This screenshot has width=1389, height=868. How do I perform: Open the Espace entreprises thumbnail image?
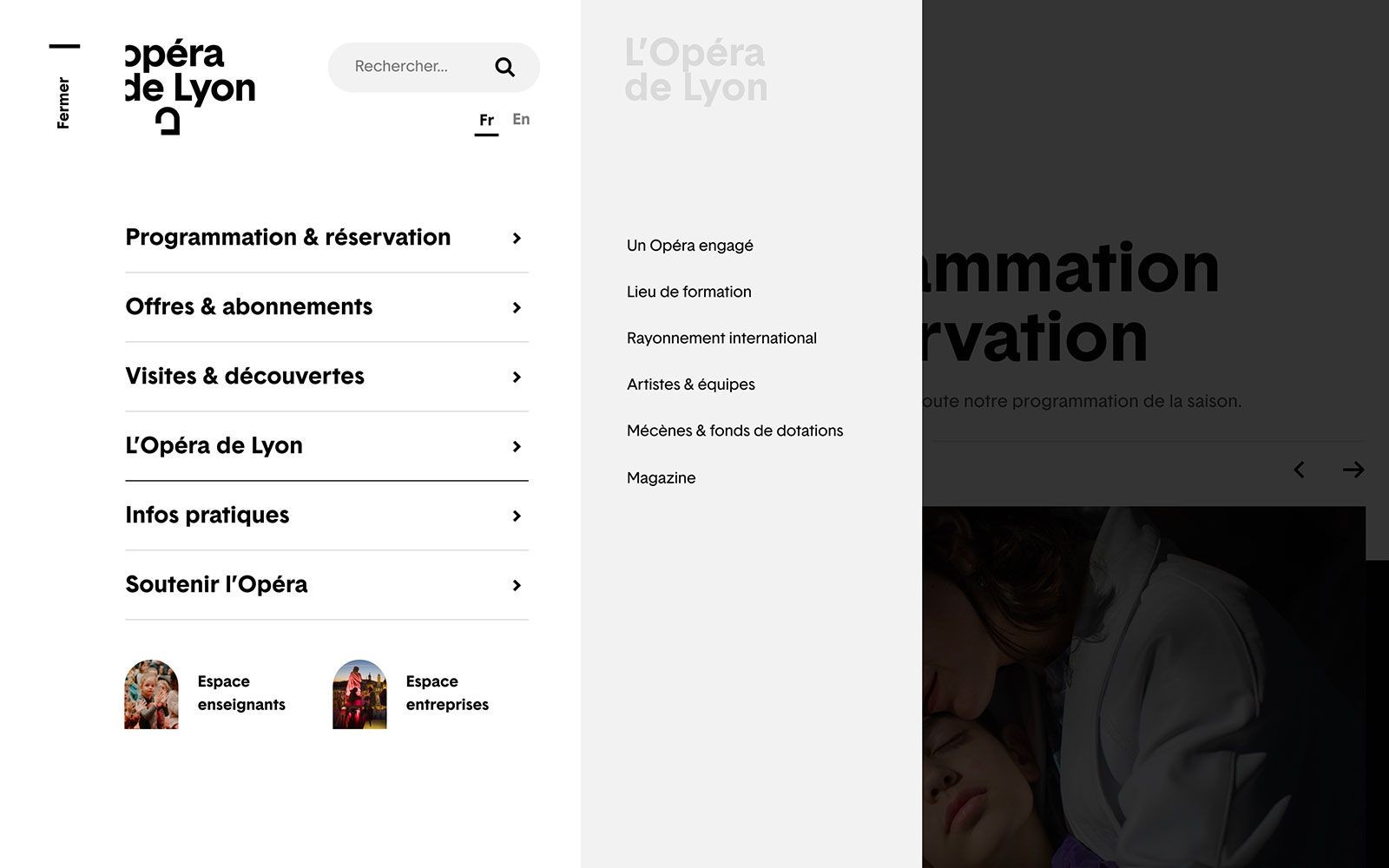tap(359, 693)
